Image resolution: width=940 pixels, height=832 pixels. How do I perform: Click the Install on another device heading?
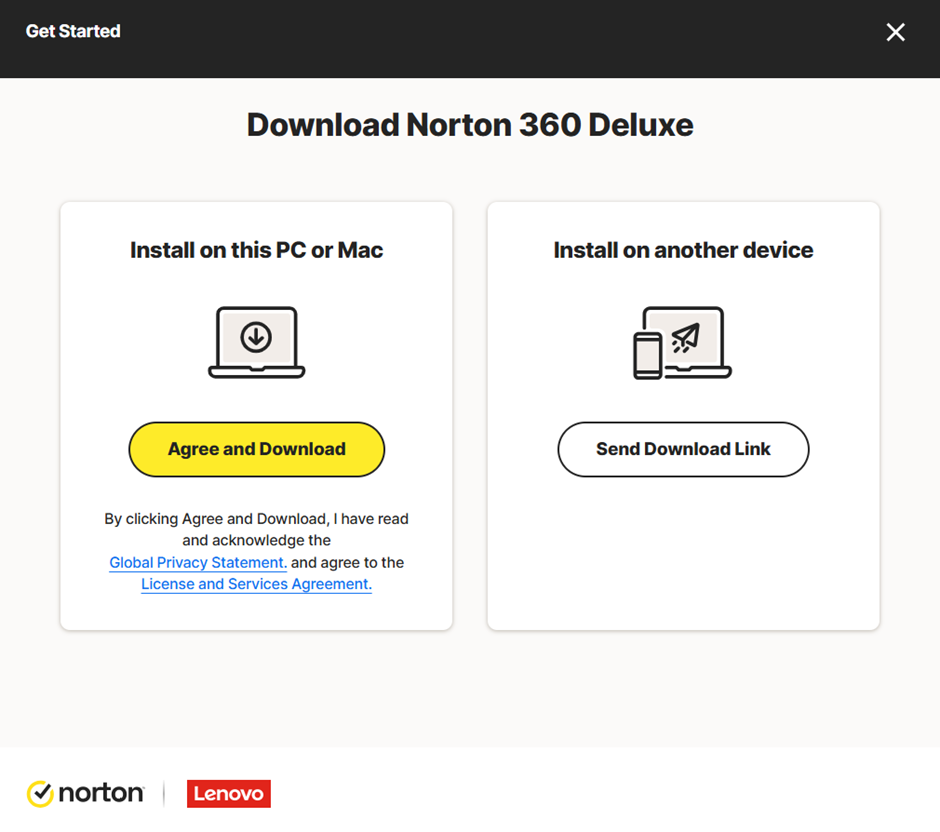[x=683, y=250]
